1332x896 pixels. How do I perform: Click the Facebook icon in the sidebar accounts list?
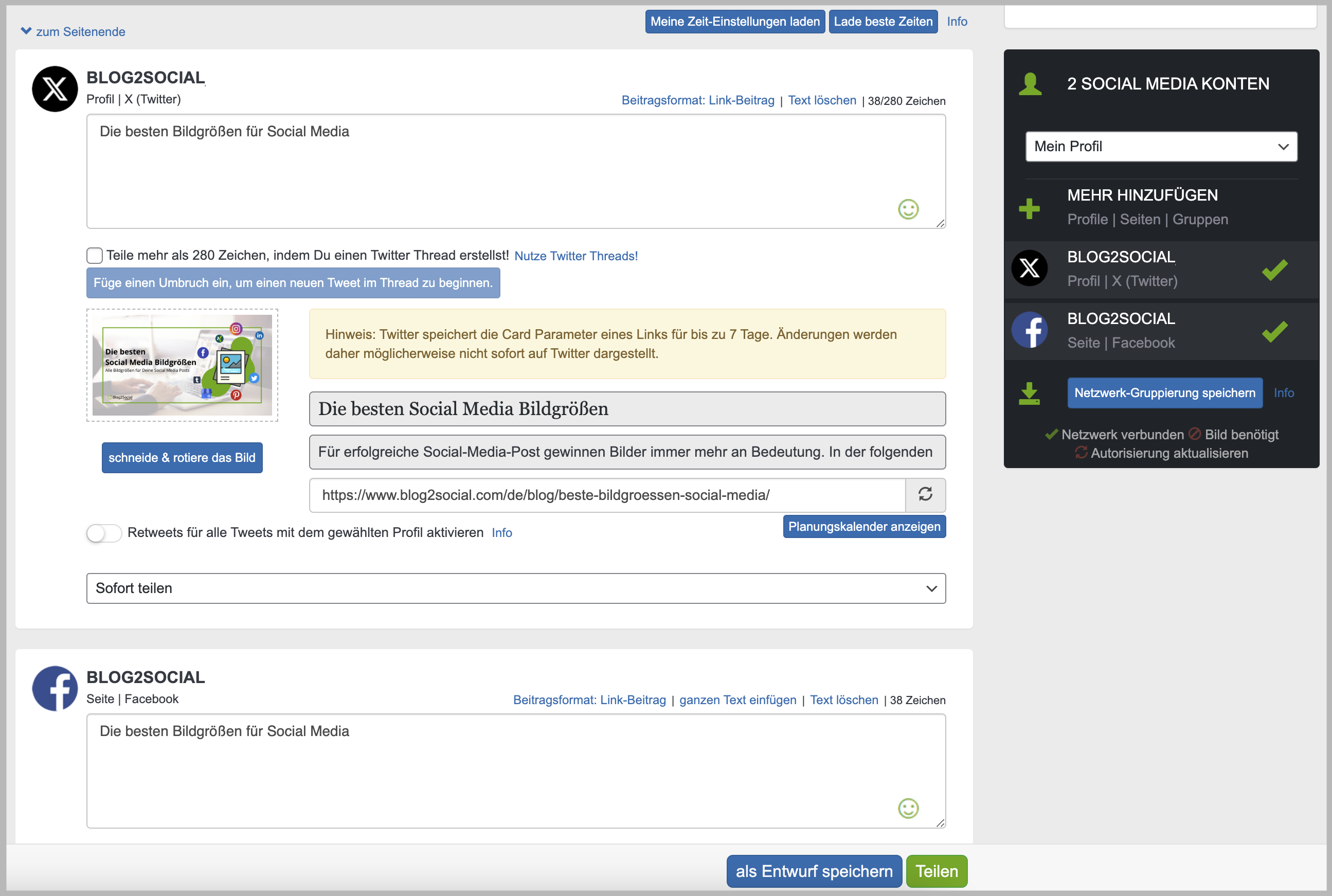click(1029, 330)
